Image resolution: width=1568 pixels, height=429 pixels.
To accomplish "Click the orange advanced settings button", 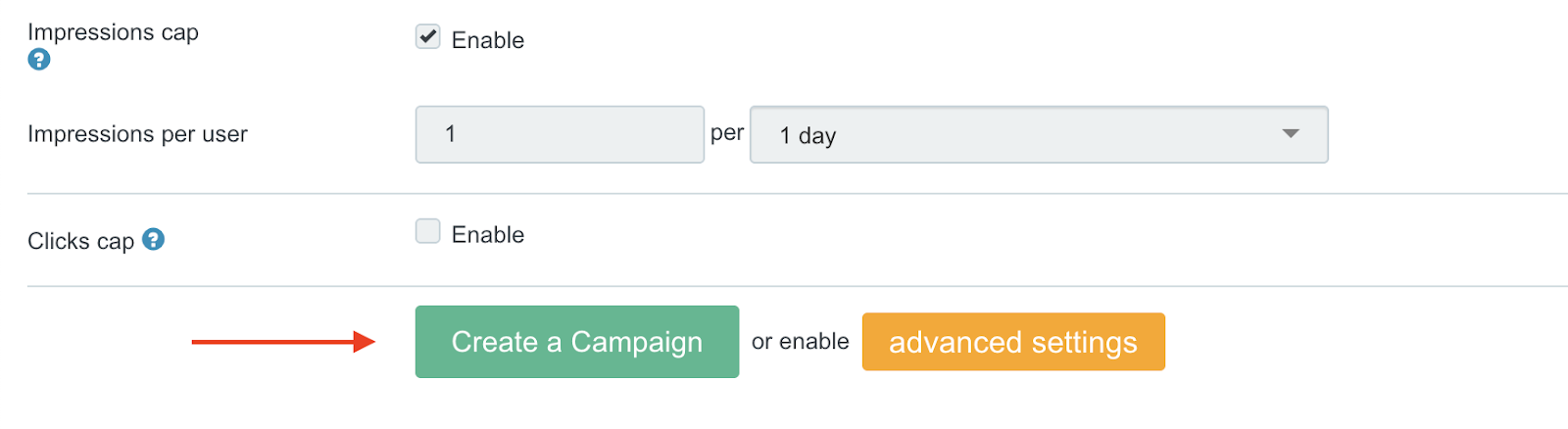I will pyautogui.click(x=1013, y=342).
